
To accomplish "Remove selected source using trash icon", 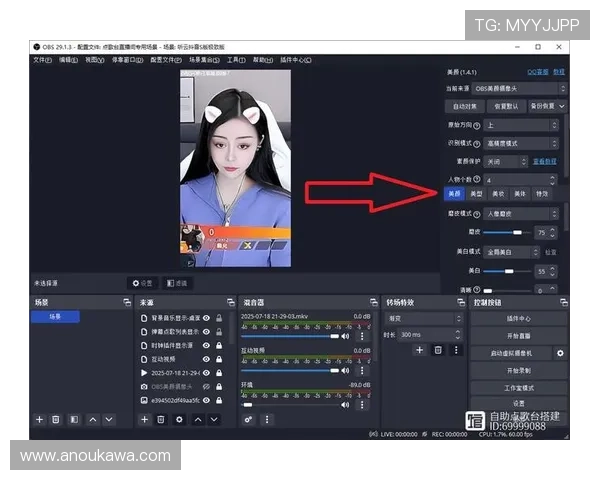I will [x=161, y=420].
